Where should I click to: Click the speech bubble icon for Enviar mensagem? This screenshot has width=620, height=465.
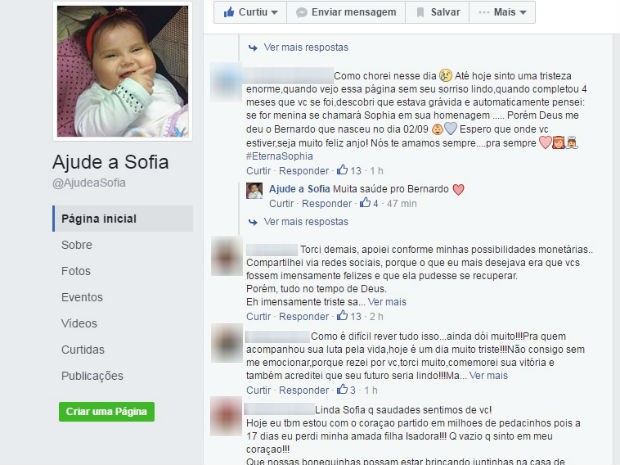[x=302, y=12]
